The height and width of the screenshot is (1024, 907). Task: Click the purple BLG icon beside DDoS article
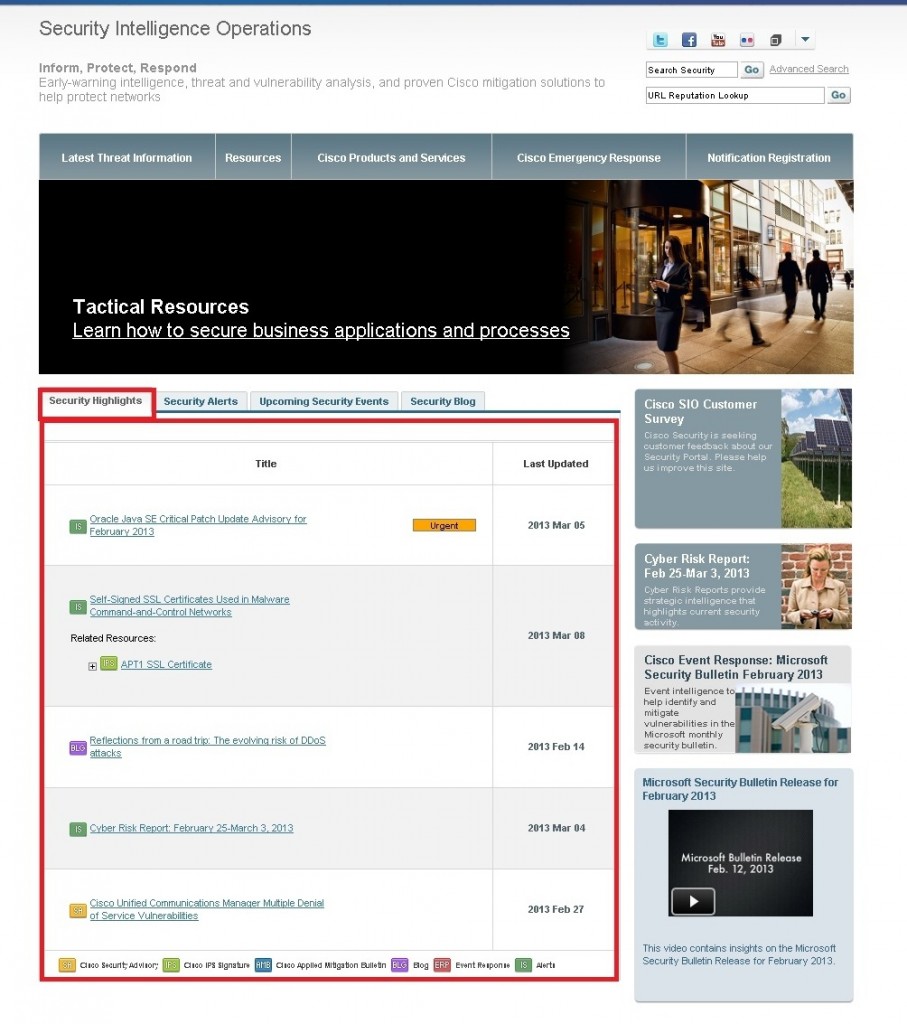[78, 747]
